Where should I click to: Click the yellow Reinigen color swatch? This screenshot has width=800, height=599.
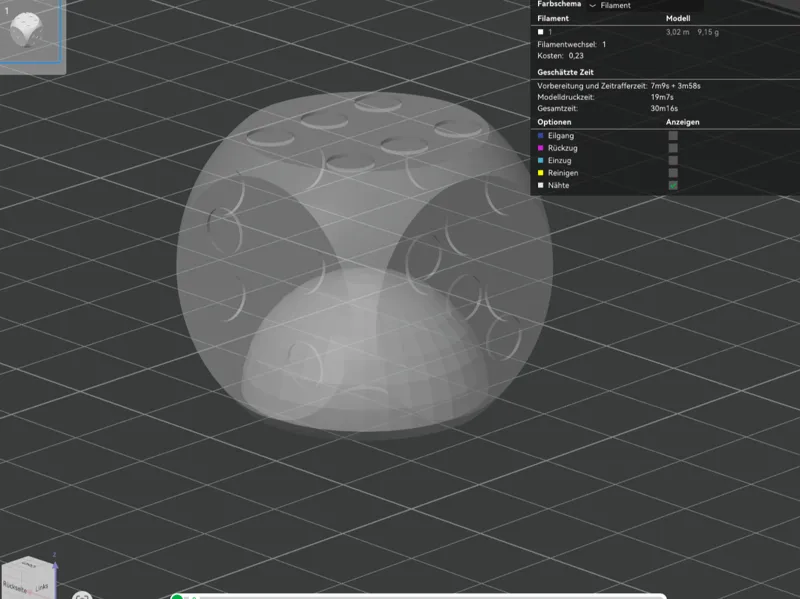[540, 173]
